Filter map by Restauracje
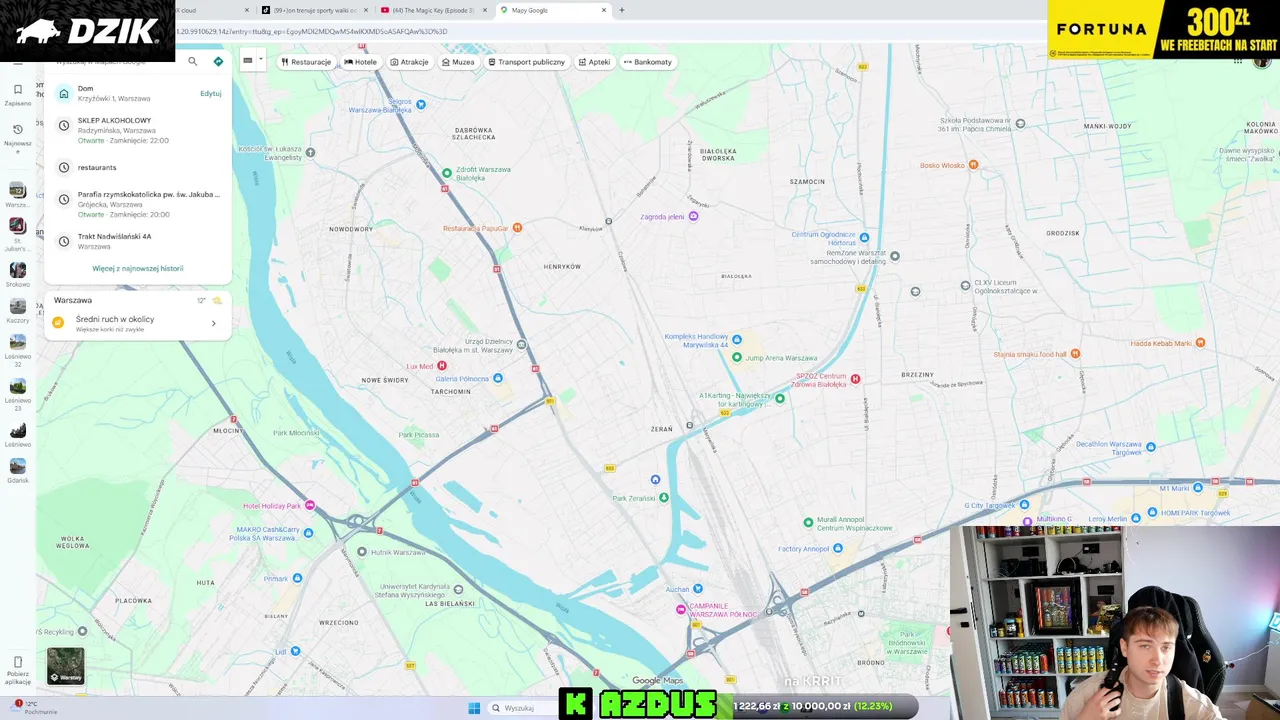The width and height of the screenshot is (1280, 720). (306, 62)
